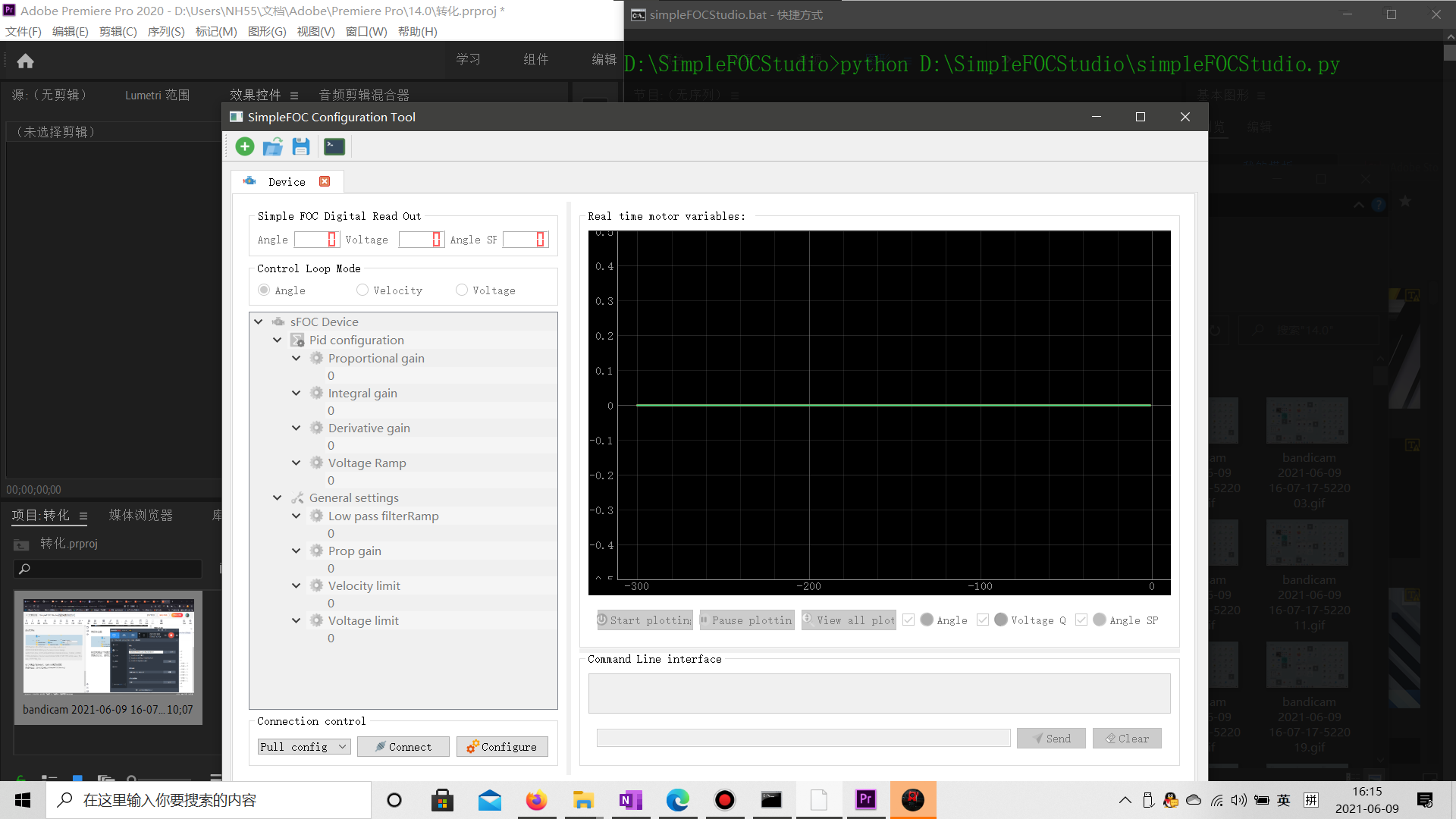Launch Firefox from the taskbar

tap(537, 800)
